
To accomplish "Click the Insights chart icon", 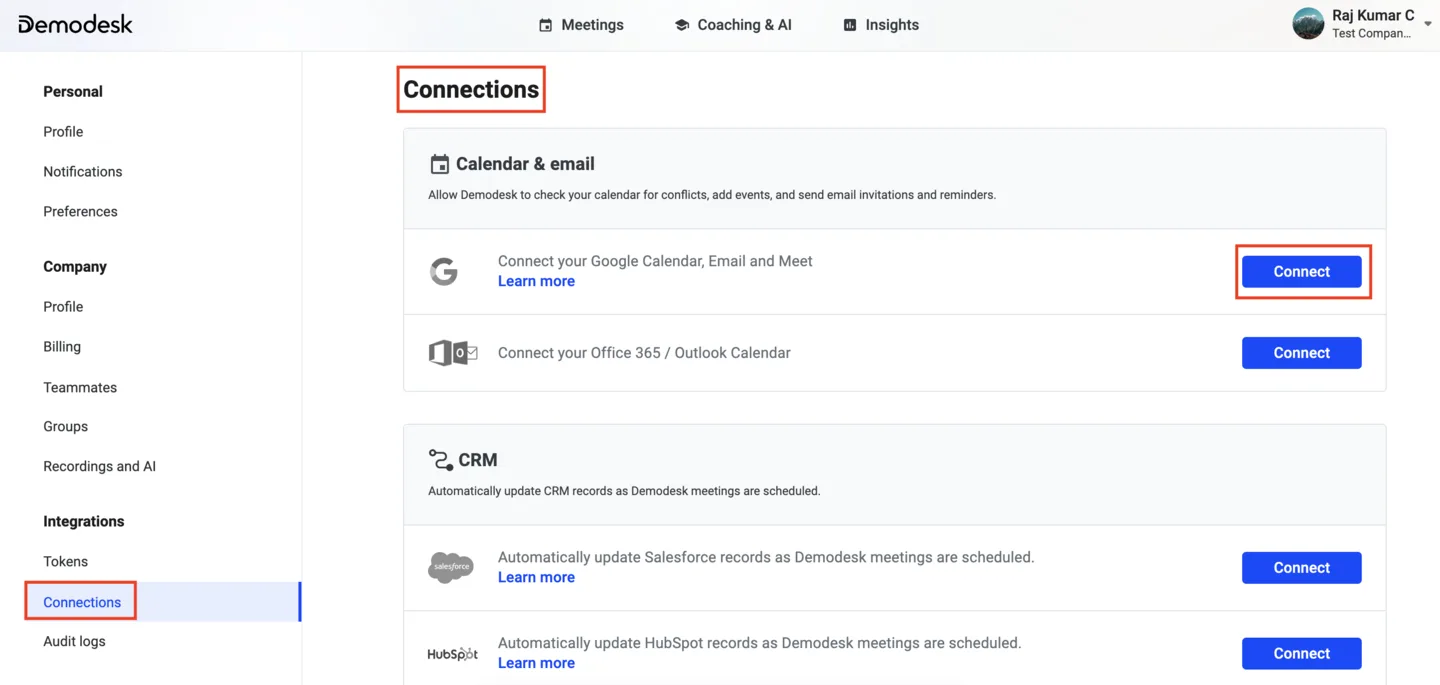I will click(x=850, y=25).
